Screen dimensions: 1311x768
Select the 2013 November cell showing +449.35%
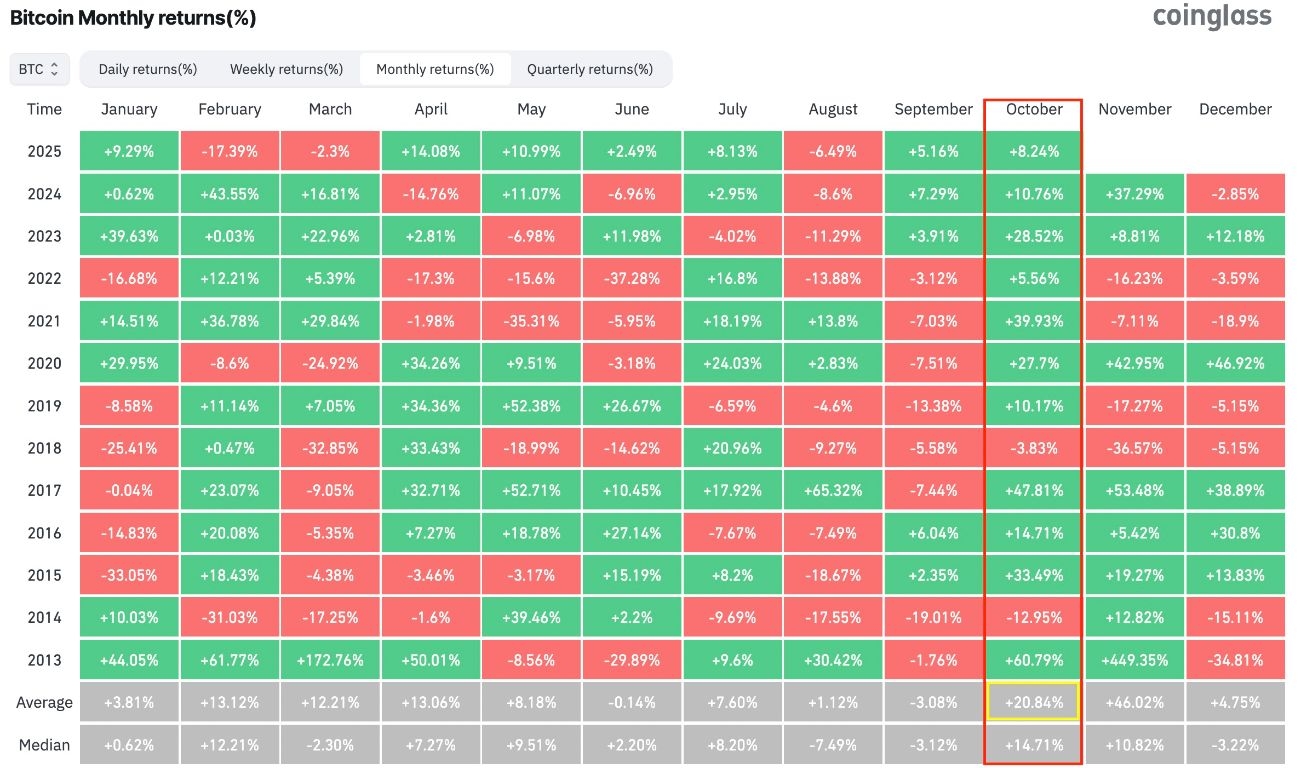click(x=1134, y=659)
